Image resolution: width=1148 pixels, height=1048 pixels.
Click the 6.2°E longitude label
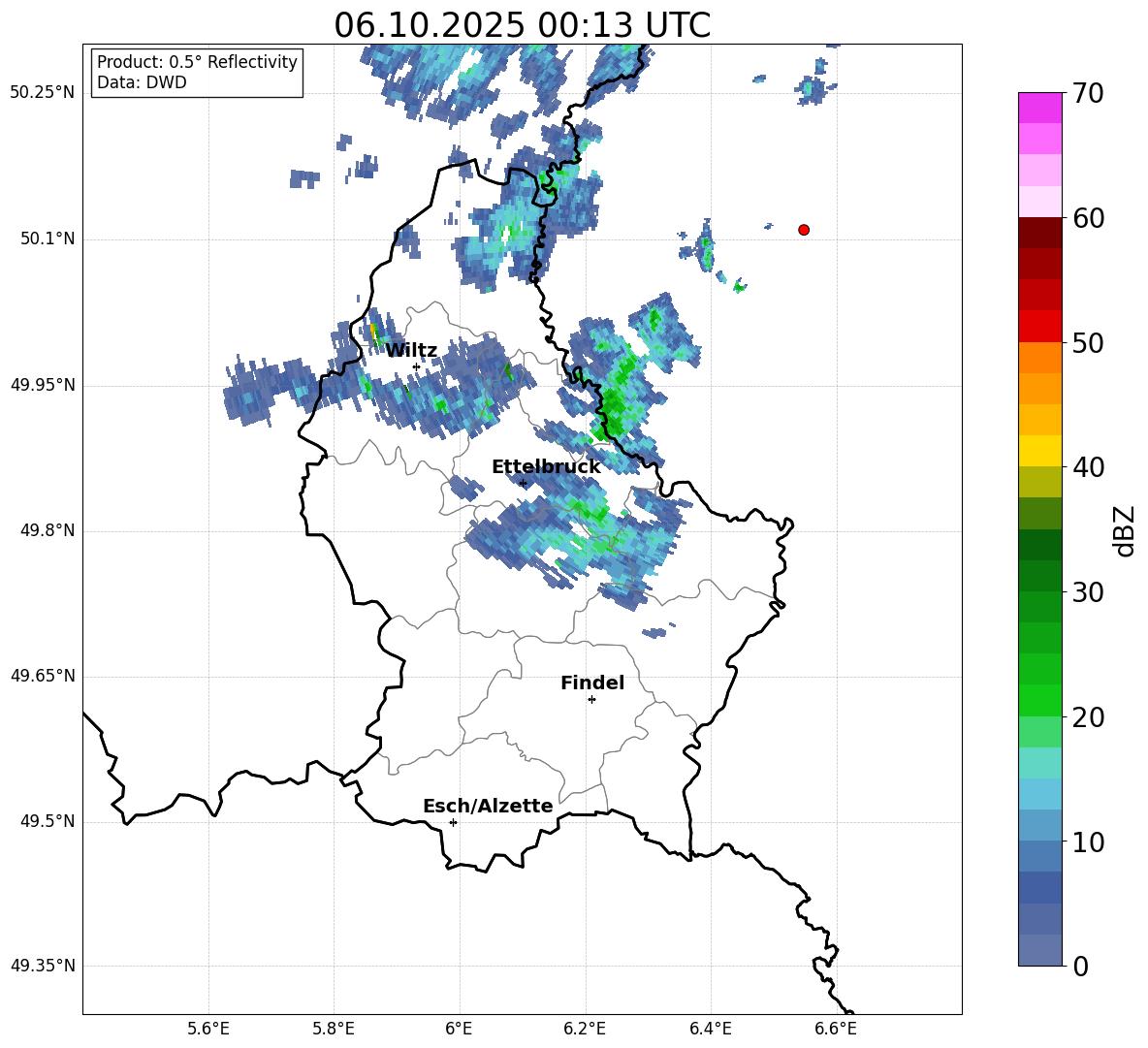tap(585, 1029)
